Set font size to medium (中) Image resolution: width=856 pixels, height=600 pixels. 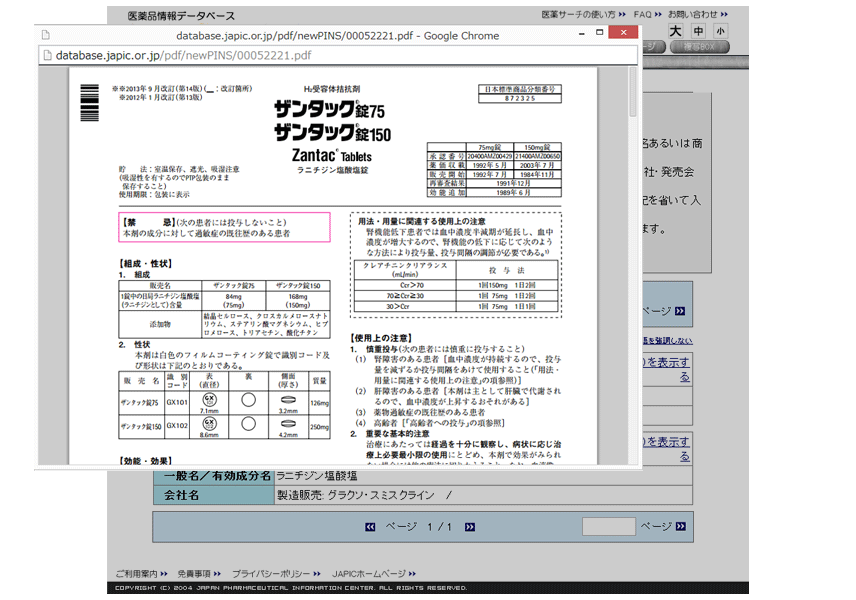(699, 31)
